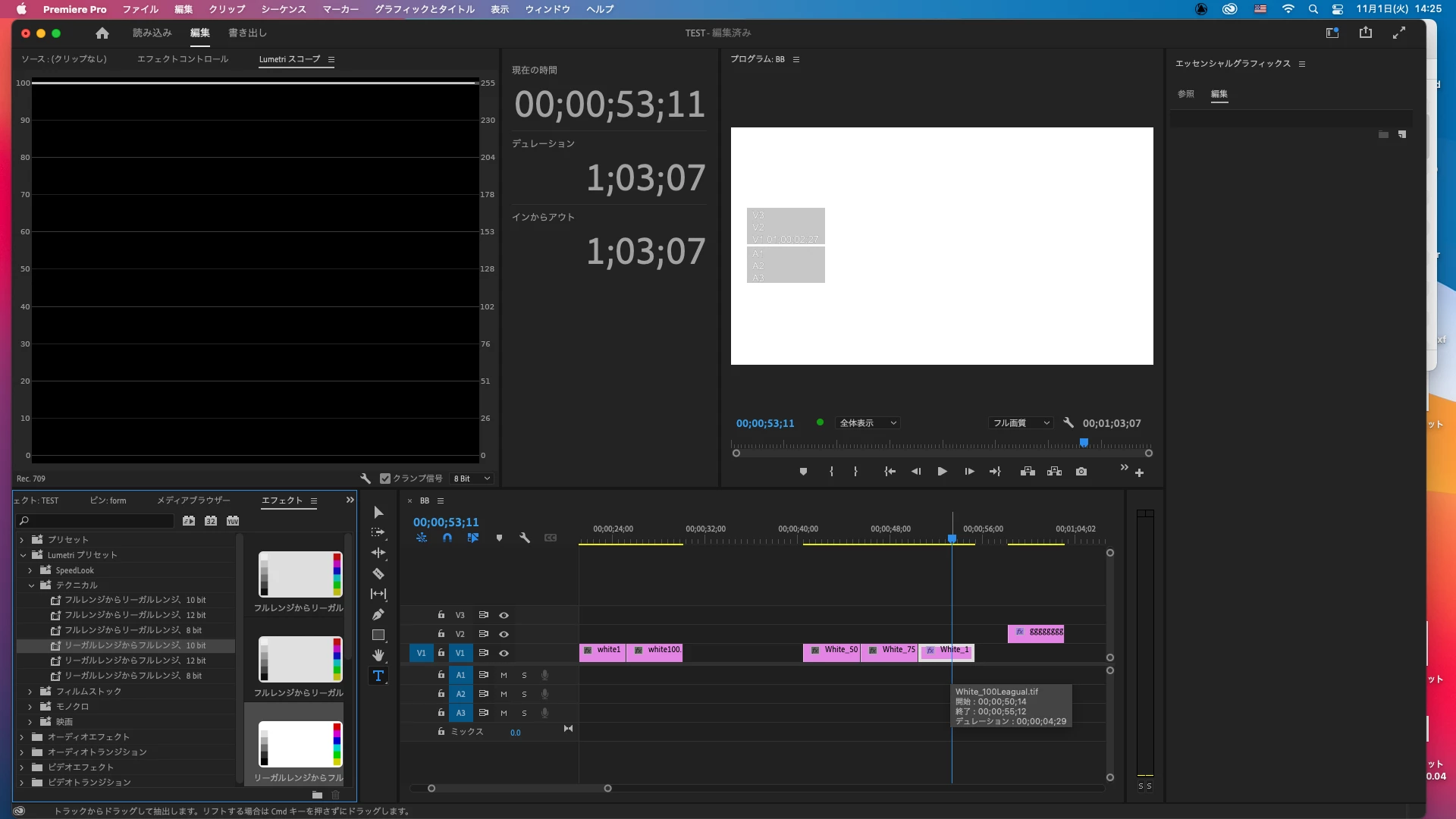Click 32-bit color effects filter icon
The image size is (1456, 819).
pyautogui.click(x=211, y=521)
